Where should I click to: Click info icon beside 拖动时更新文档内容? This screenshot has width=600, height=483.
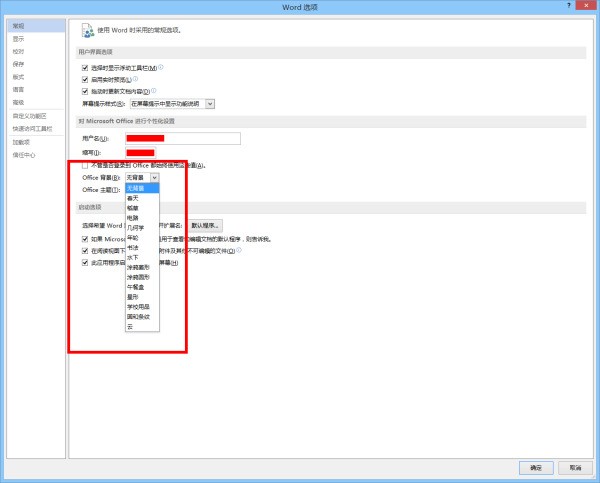(x=153, y=91)
